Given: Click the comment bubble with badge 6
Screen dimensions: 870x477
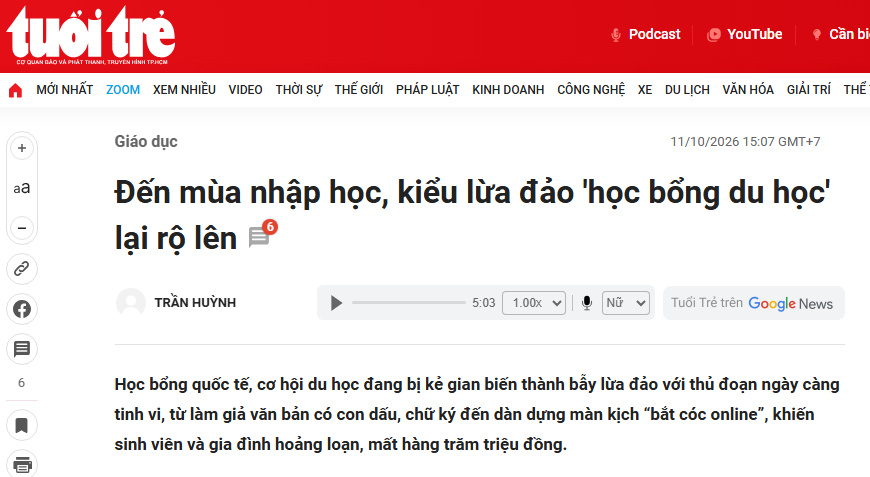Looking at the screenshot, I should tap(261, 235).
